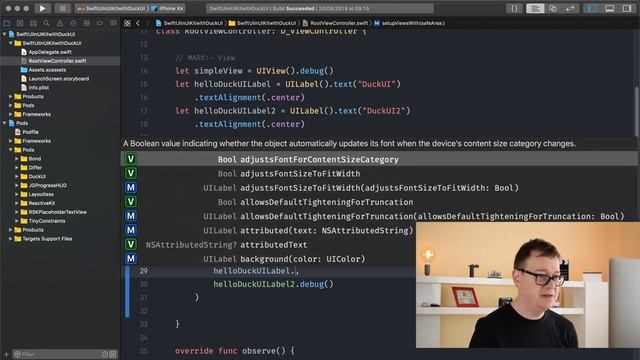Image resolution: width=640 pixels, height=360 pixels.
Task: Go back in editor history
Action: coord(138,23)
